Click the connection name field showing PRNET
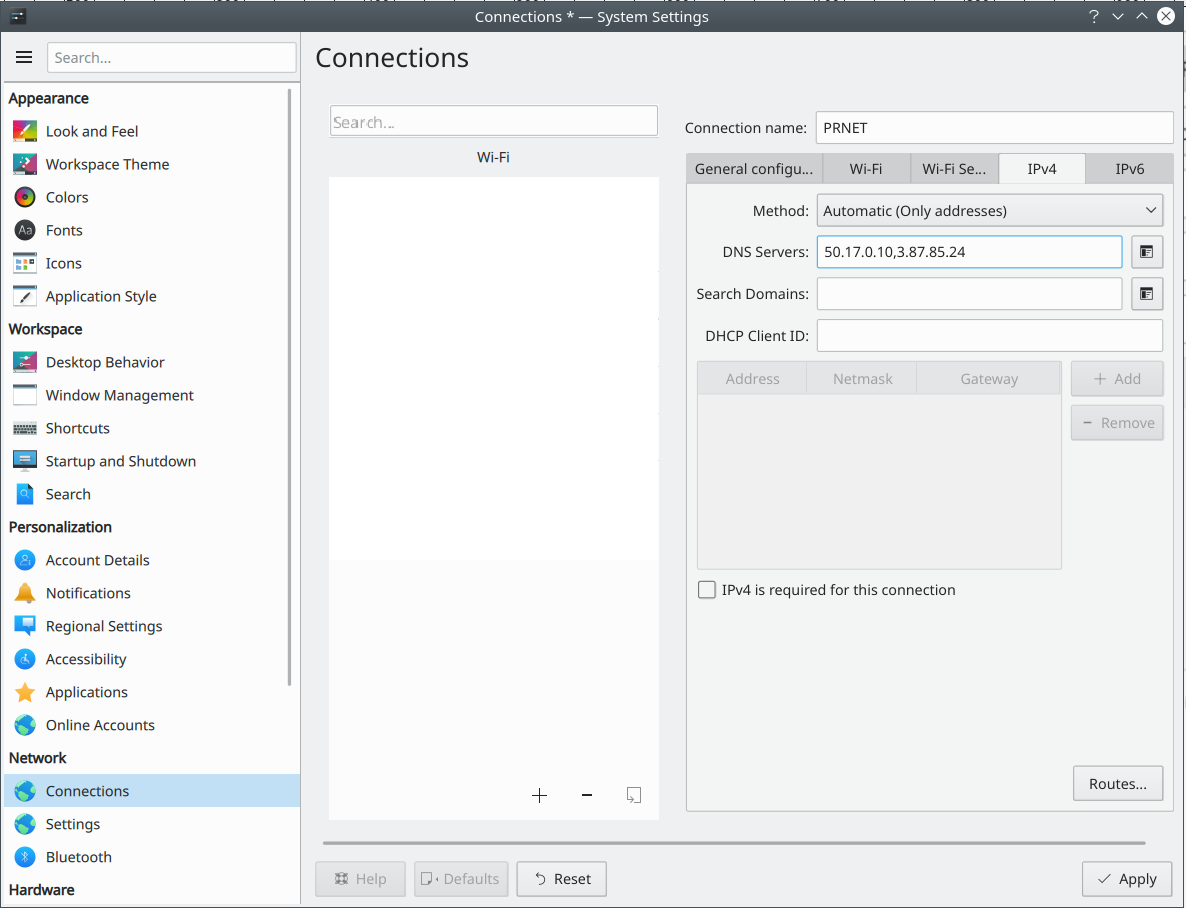 tap(994, 127)
